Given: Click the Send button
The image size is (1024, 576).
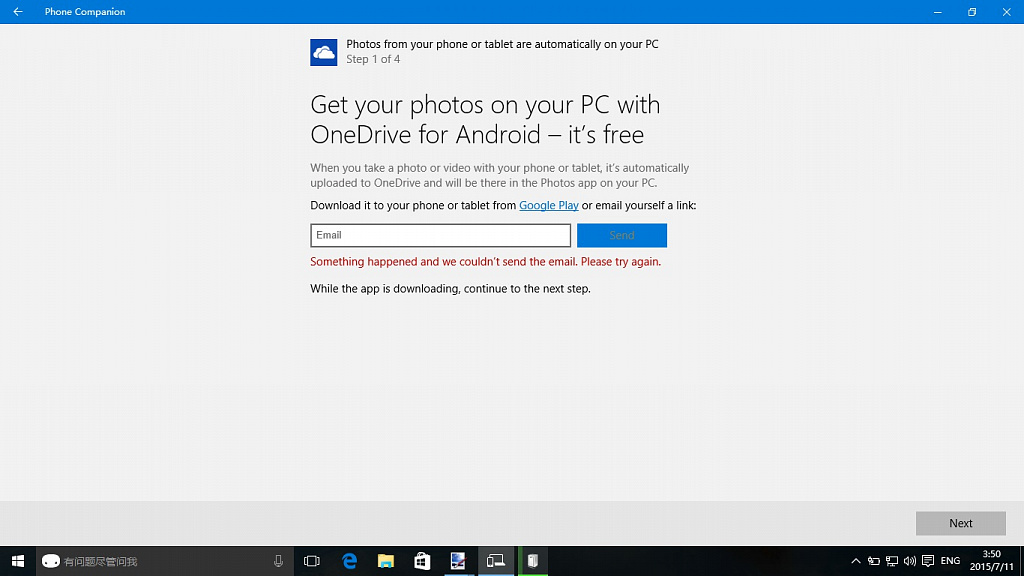Looking at the screenshot, I should coord(622,235).
